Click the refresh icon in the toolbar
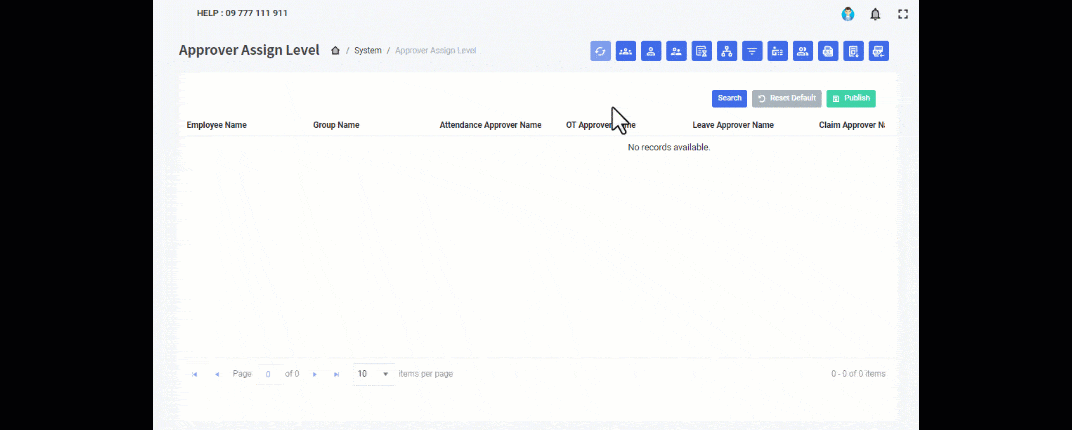This screenshot has width=1072, height=430. pos(600,51)
